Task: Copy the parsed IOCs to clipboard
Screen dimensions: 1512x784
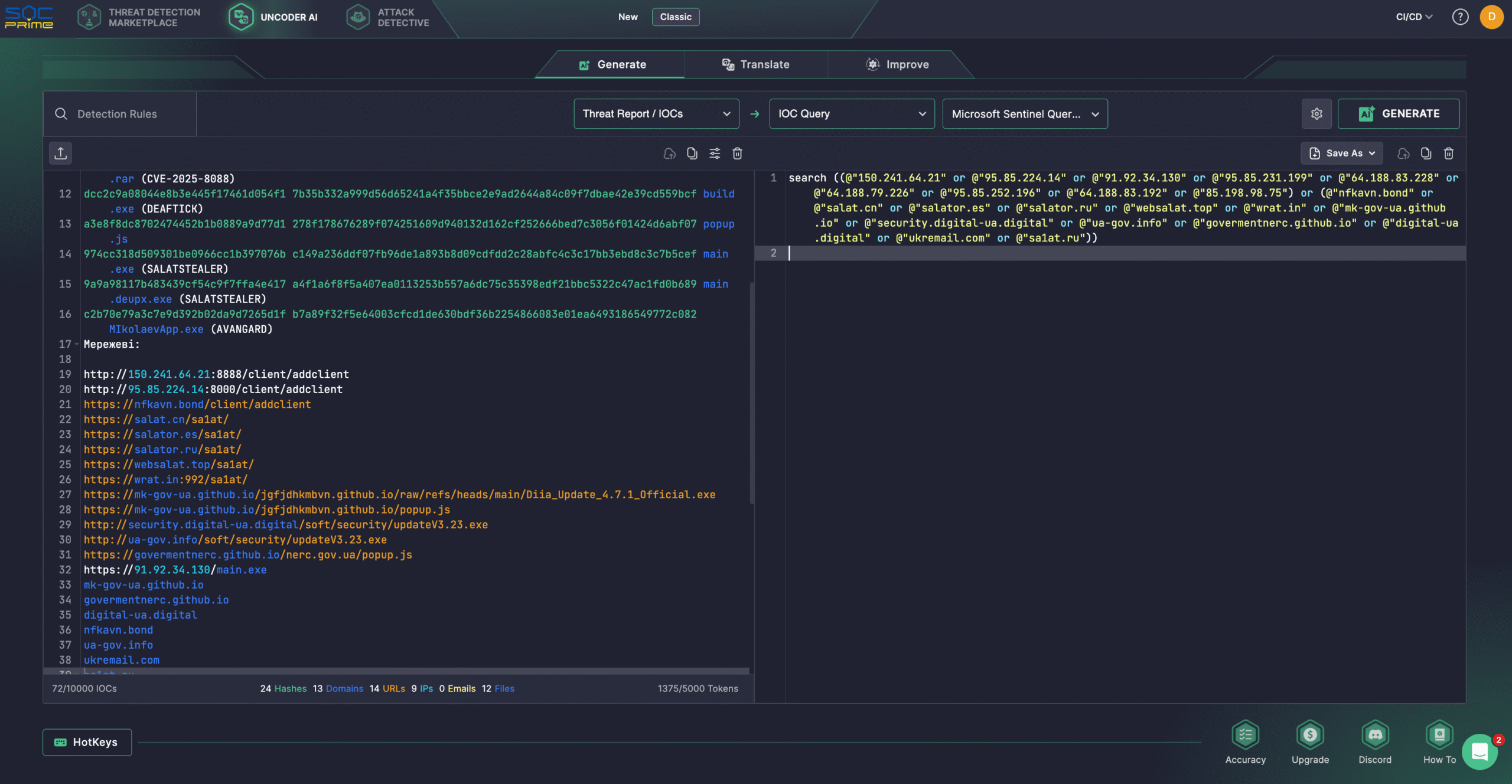Action: coord(692,153)
